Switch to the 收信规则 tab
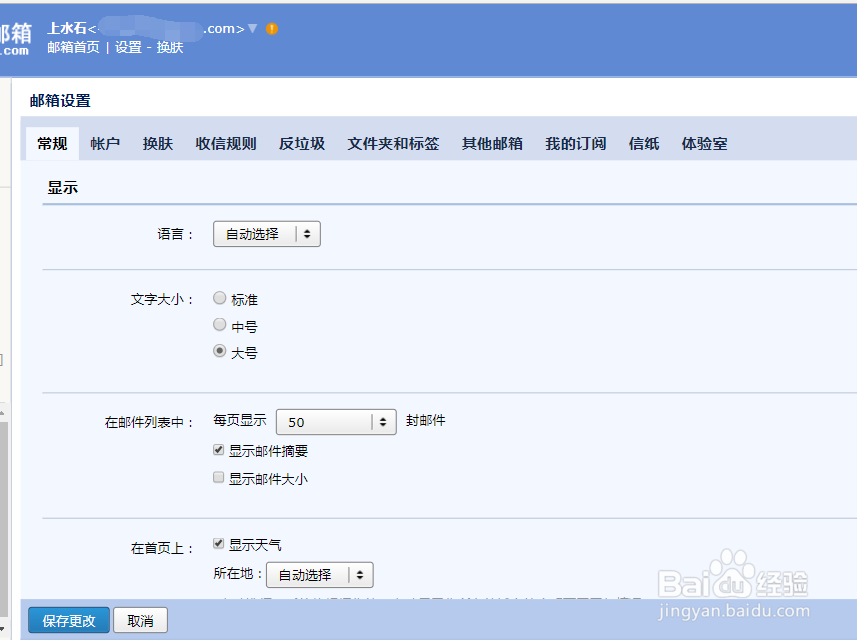Viewport: 857px width, 640px height. coord(226,144)
